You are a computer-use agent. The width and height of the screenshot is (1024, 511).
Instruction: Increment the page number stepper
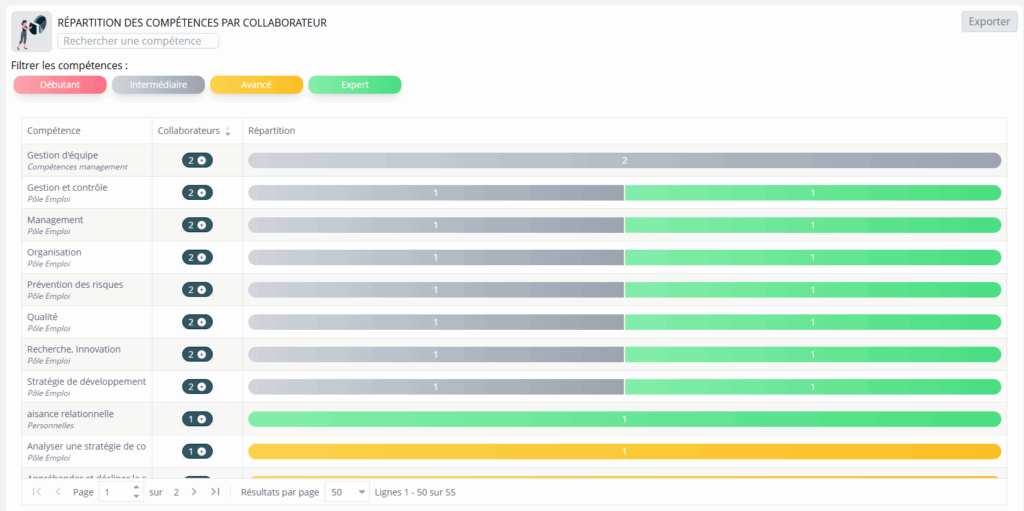click(136, 488)
